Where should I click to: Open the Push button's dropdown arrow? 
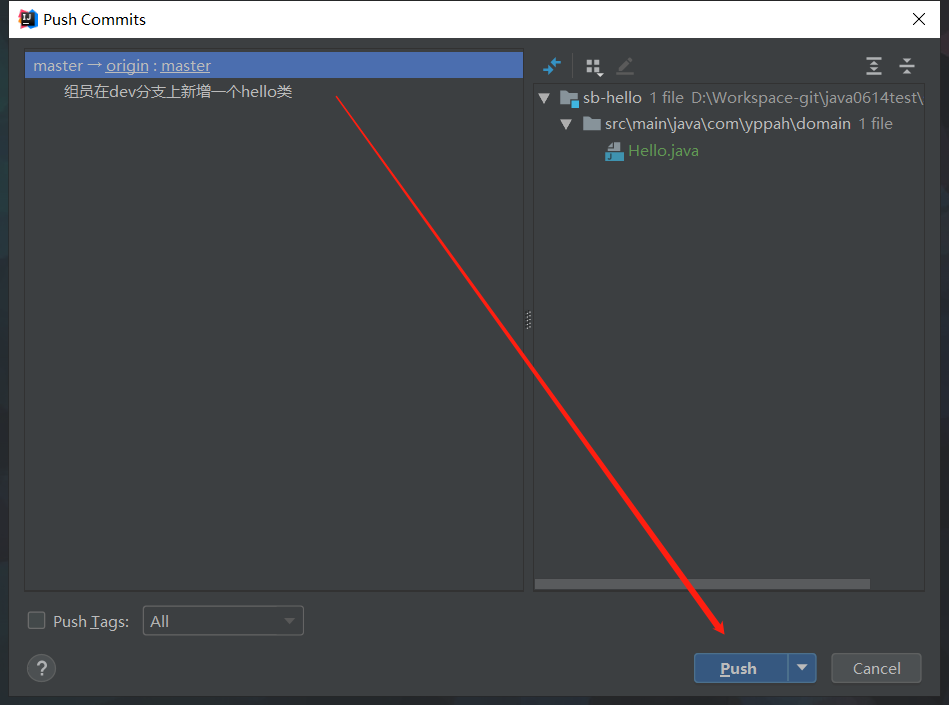(x=802, y=668)
